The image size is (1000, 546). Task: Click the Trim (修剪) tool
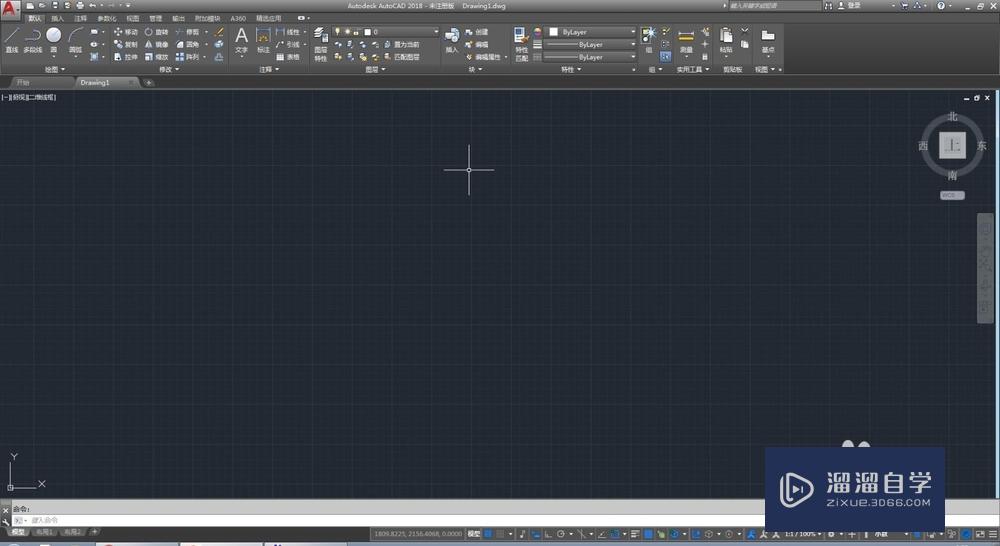tap(188, 32)
